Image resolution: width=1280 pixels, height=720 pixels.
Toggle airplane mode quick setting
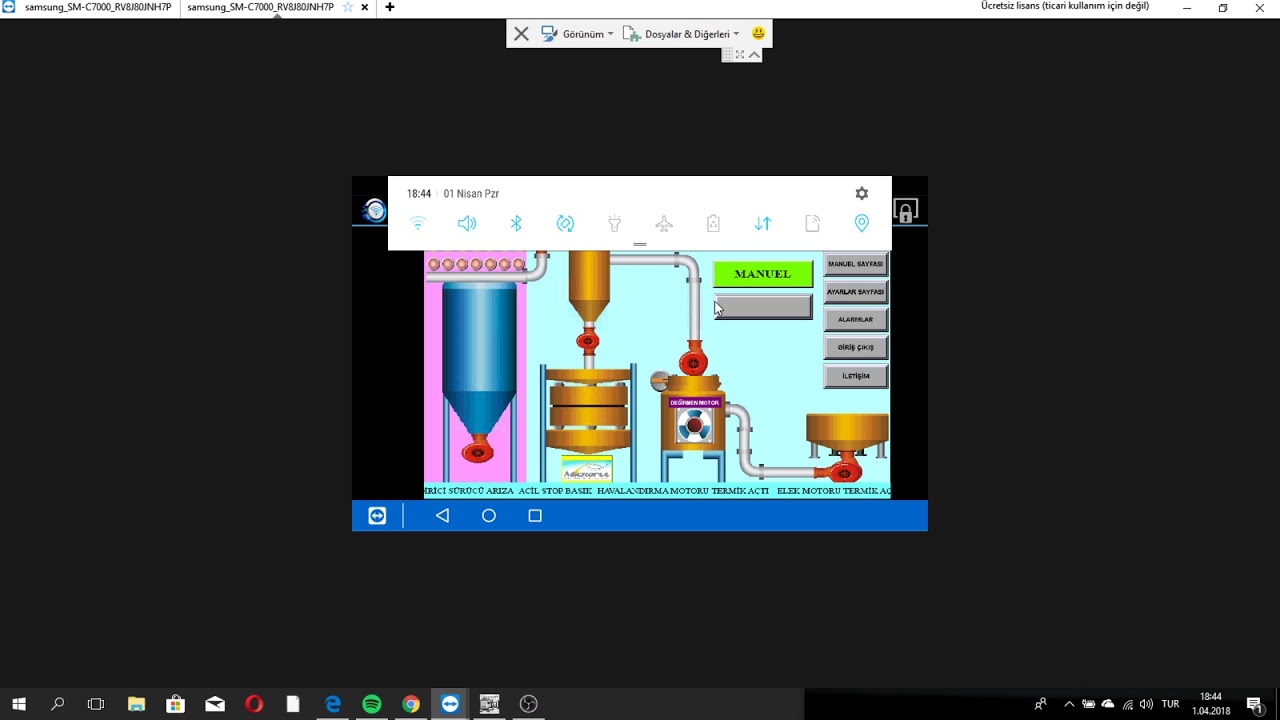(x=664, y=224)
